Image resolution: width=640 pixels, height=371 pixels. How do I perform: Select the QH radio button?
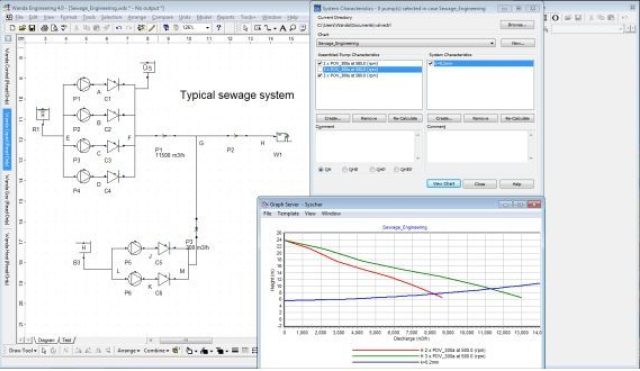coord(321,169)
